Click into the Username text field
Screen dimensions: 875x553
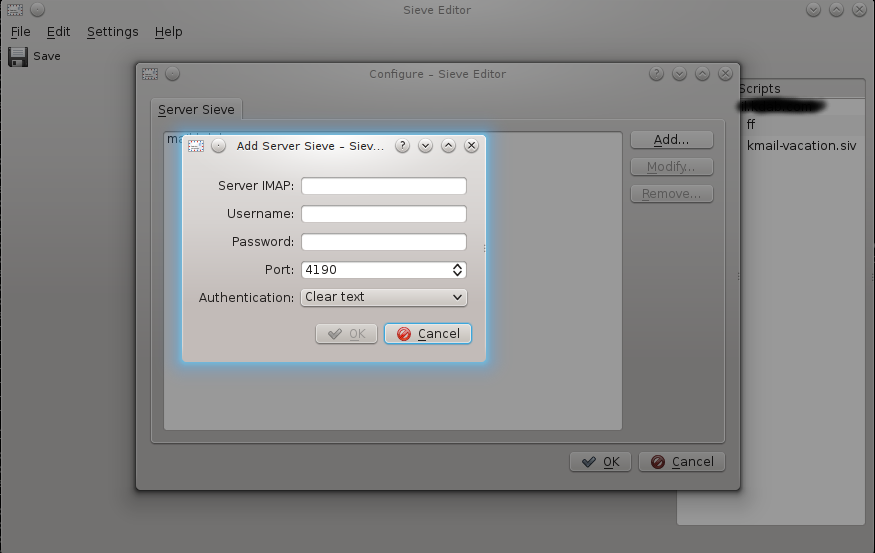point(384,214)
